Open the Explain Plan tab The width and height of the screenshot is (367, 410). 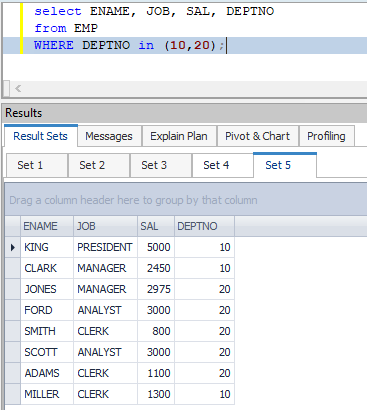[x=179, y=136]
